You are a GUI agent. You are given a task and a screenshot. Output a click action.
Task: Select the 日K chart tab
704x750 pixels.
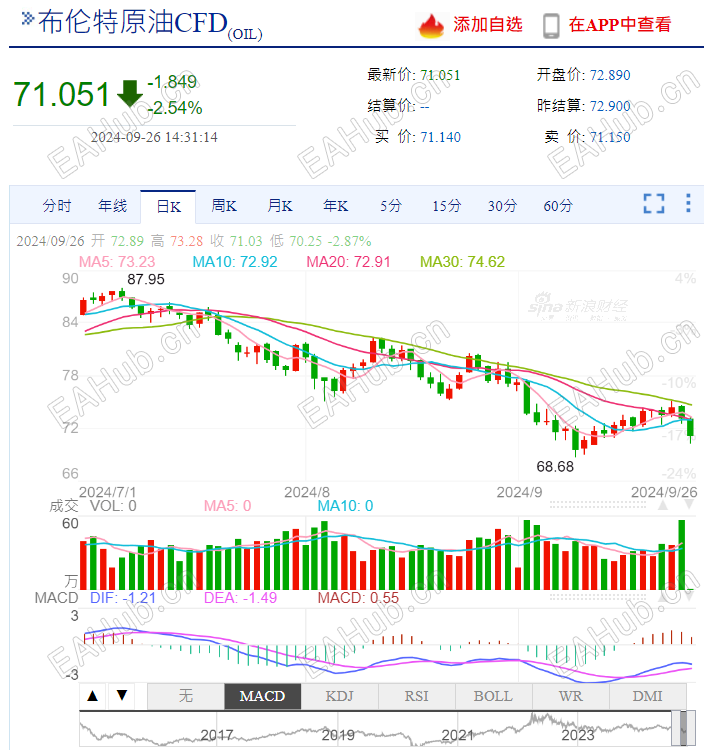168,207
